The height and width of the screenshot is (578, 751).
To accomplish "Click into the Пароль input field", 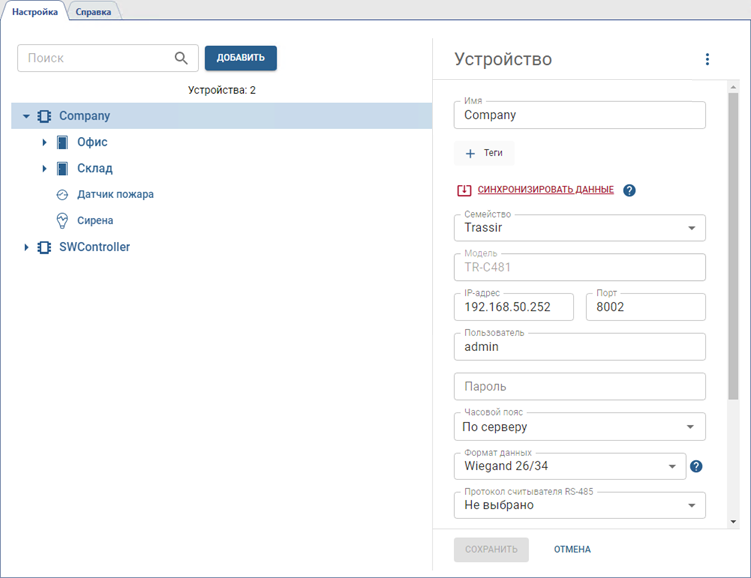I will pyautogui.click(x=579, y=387).
